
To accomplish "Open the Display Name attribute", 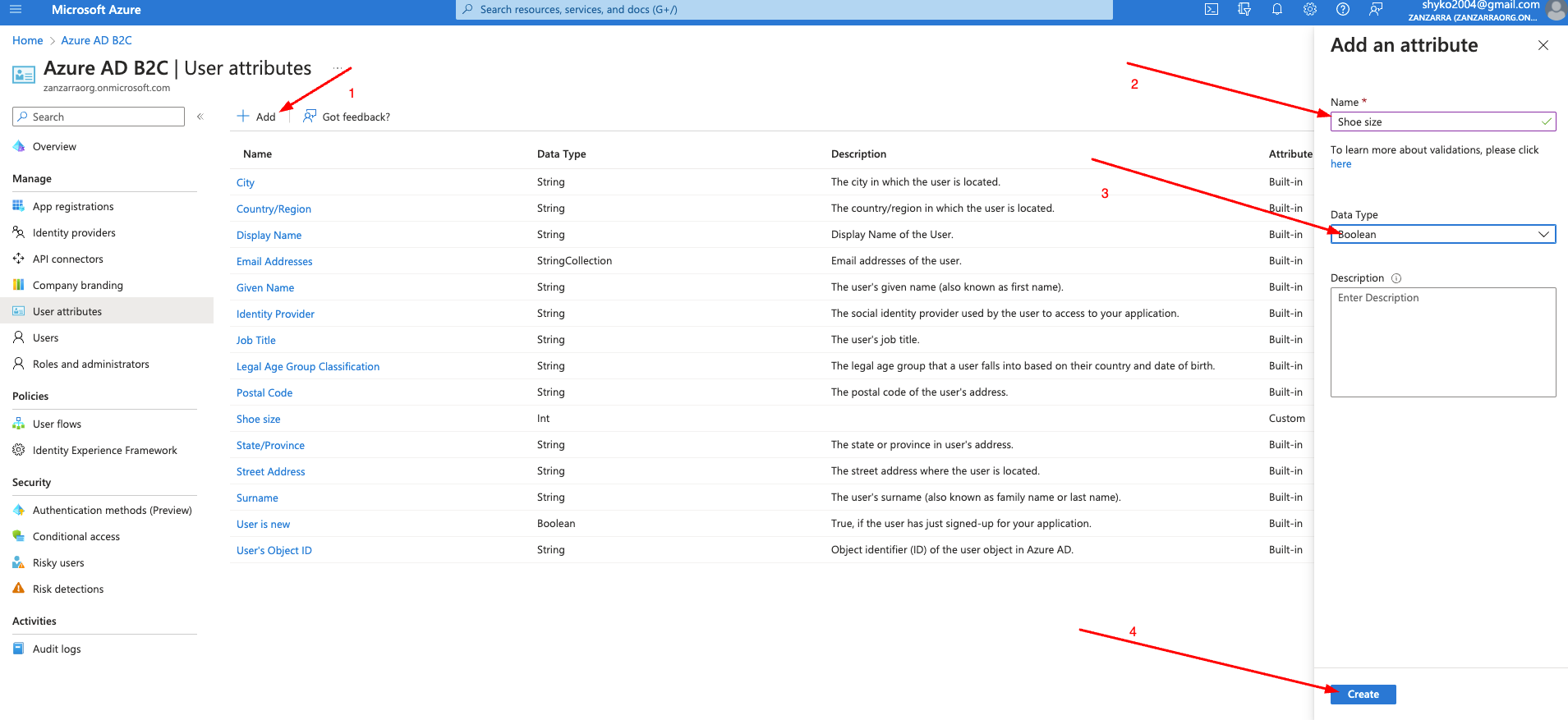I will (x=269, y=235).
